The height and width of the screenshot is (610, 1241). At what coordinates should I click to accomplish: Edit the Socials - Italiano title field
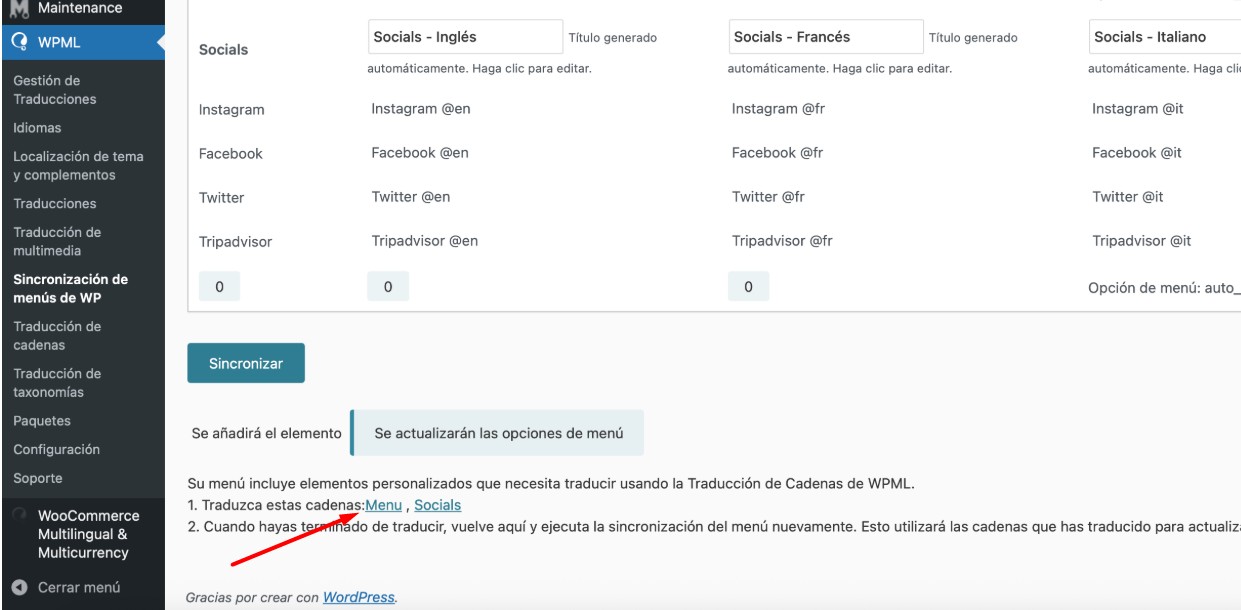[x=1164, y=37]
